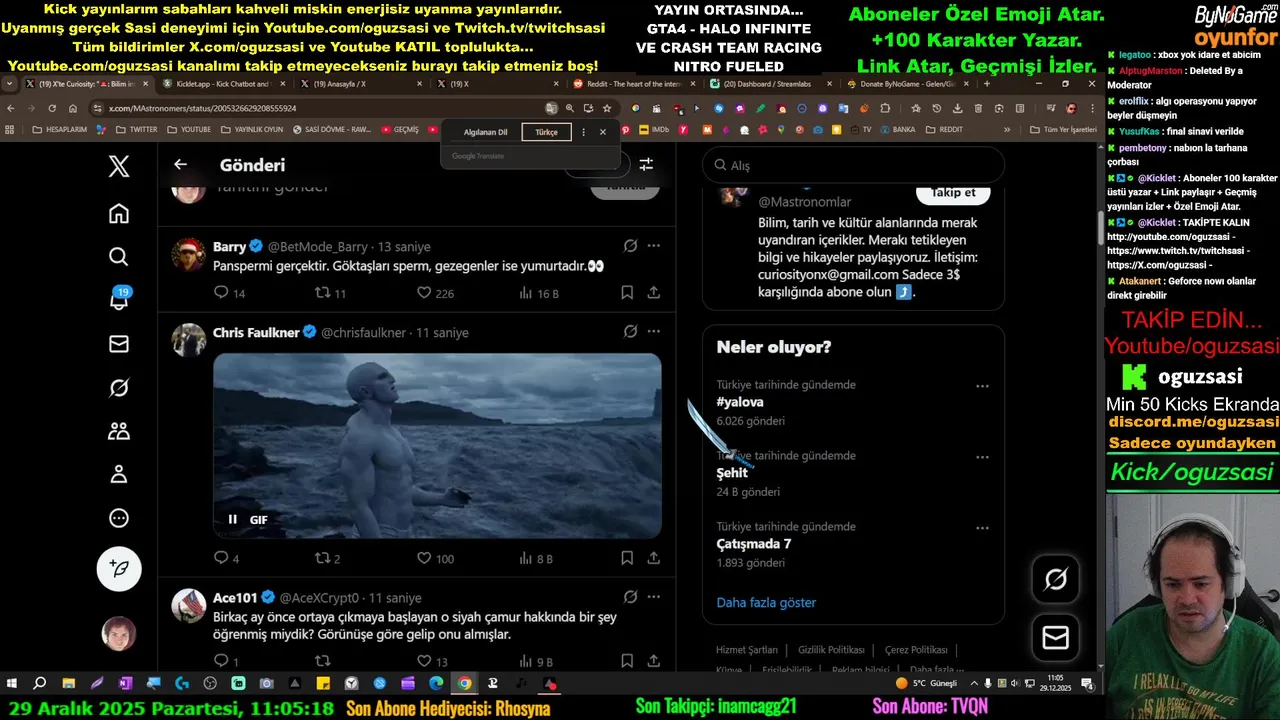Image resolution: width=1280 pixels, height=720 pixels.
Task: Open more options for Şehit trend
Action: click(x=982, y=457)
